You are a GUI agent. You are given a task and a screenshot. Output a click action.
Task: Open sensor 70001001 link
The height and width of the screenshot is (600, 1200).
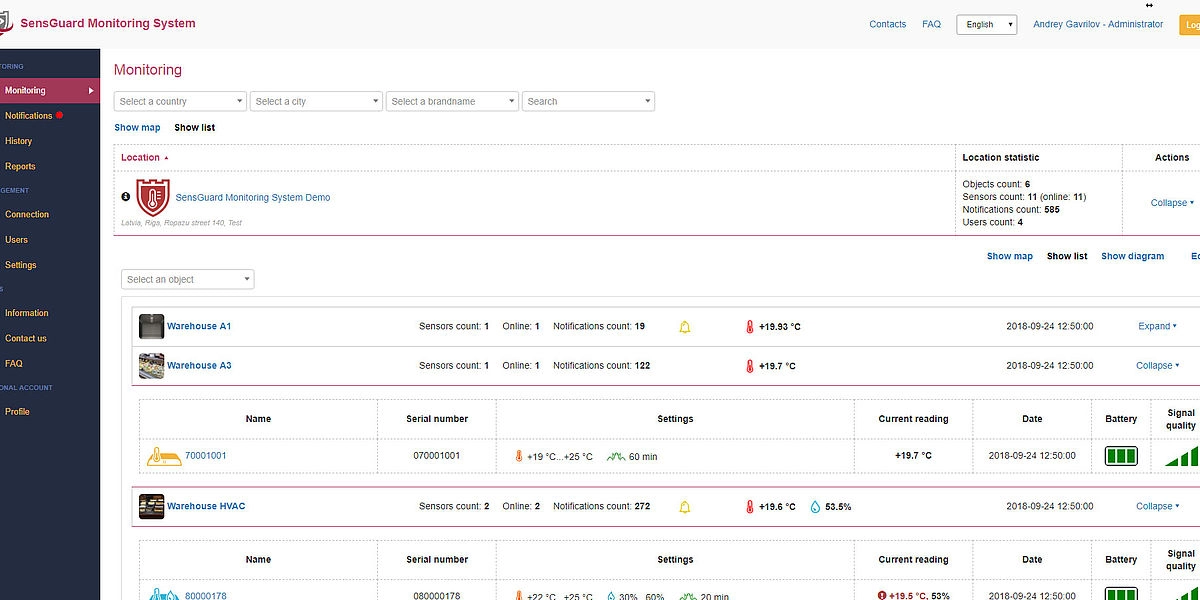(206, 456)
